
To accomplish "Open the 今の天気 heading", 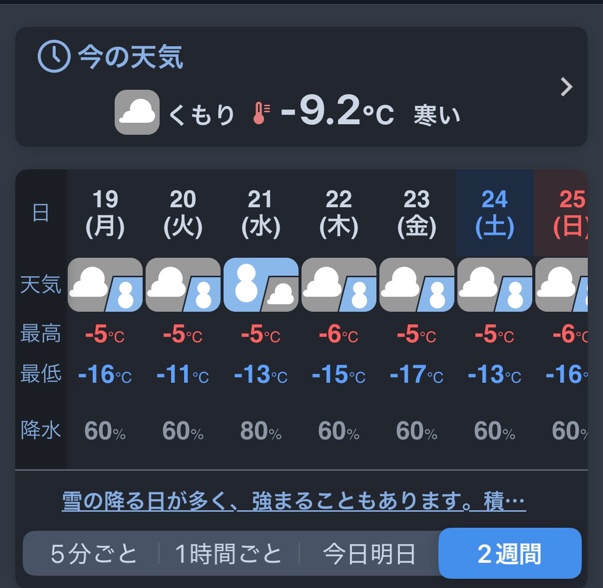I will (131, 57).
